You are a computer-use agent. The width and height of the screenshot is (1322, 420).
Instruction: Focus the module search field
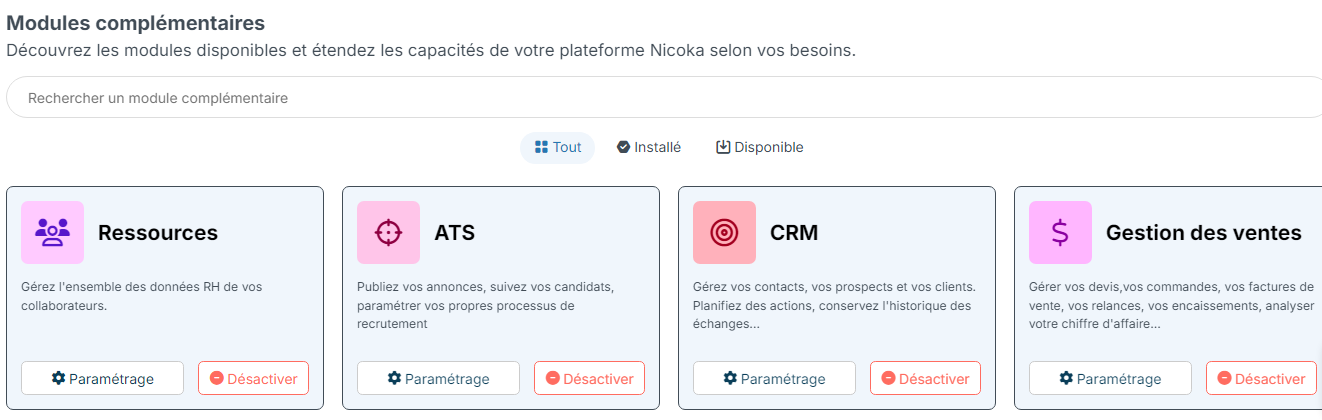[664, 98]
